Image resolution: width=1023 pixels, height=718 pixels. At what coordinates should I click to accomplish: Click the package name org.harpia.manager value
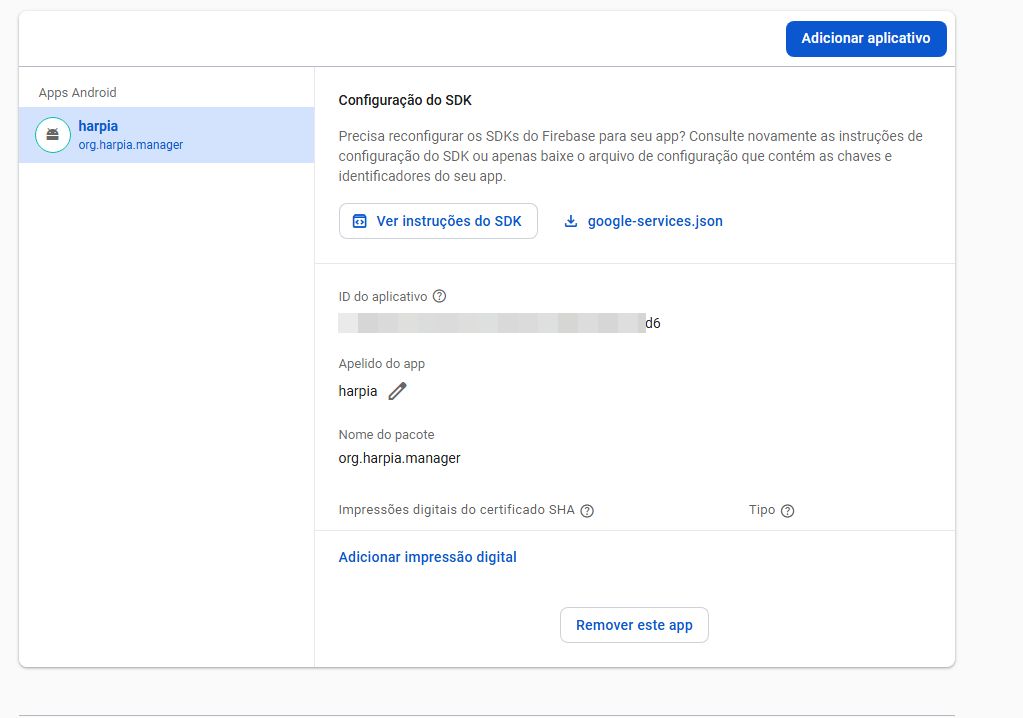point(399,459)
